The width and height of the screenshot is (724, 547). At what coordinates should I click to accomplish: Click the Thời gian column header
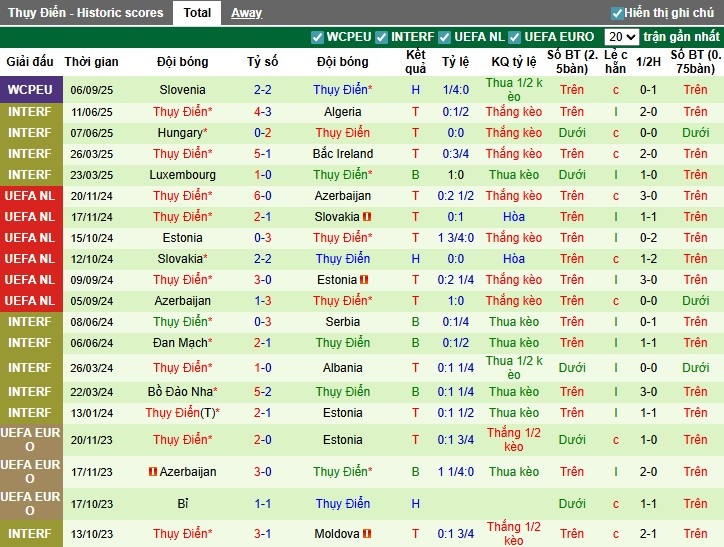click(x=92, y=62)
